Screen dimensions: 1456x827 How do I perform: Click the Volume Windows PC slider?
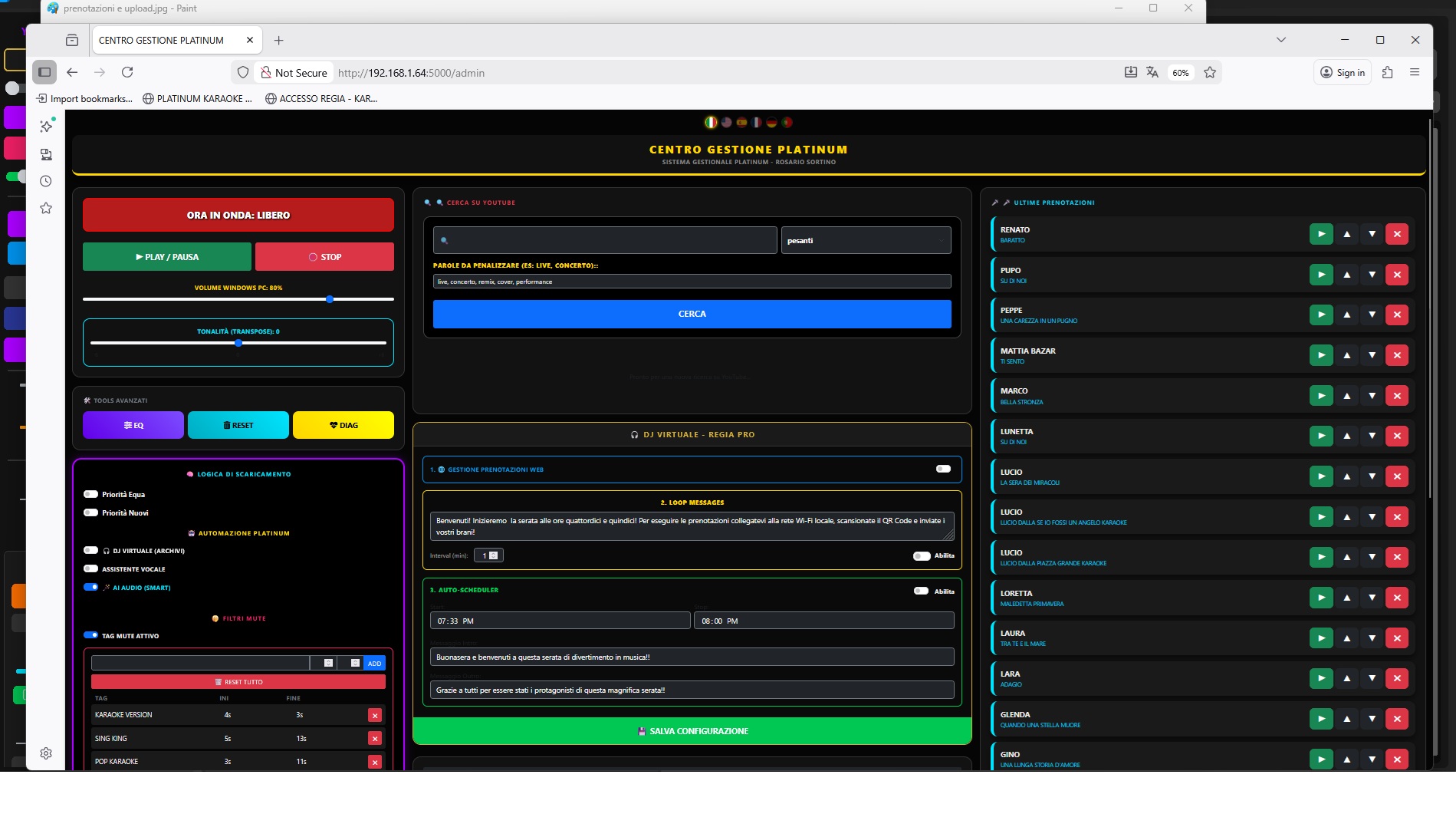pos(238,299)
